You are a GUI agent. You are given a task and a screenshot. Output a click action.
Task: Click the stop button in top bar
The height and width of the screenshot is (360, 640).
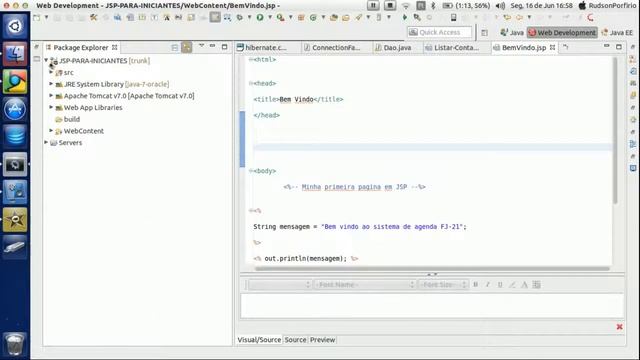[x=390, y=5]
